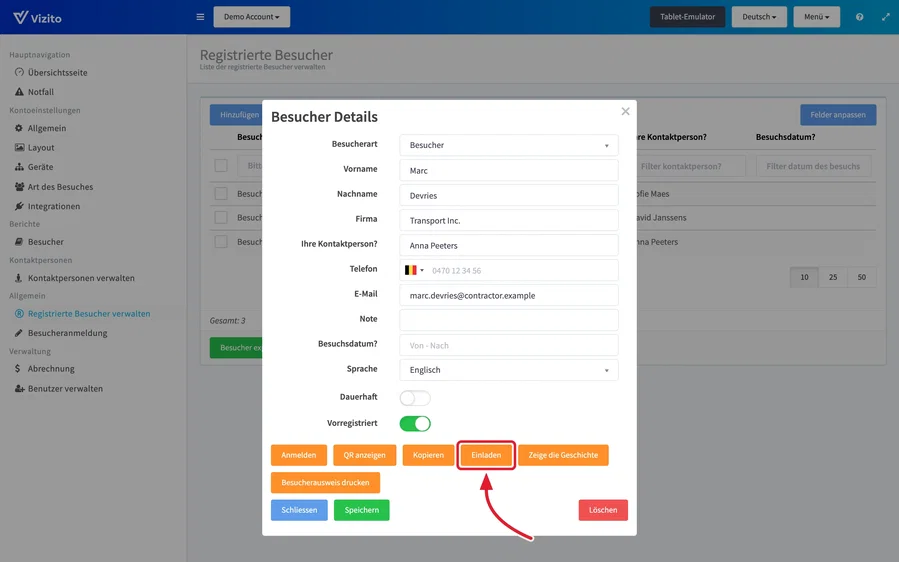Check the Anna Peeters row checkbox

[221, 241]
